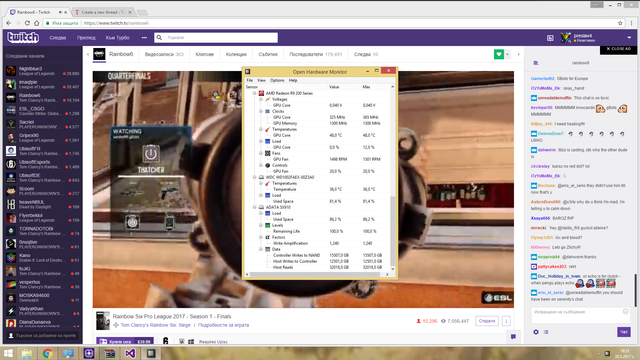
Task: Click the UbisoftEsports channel avatar in sidebar
Action: tap(11, 164)
